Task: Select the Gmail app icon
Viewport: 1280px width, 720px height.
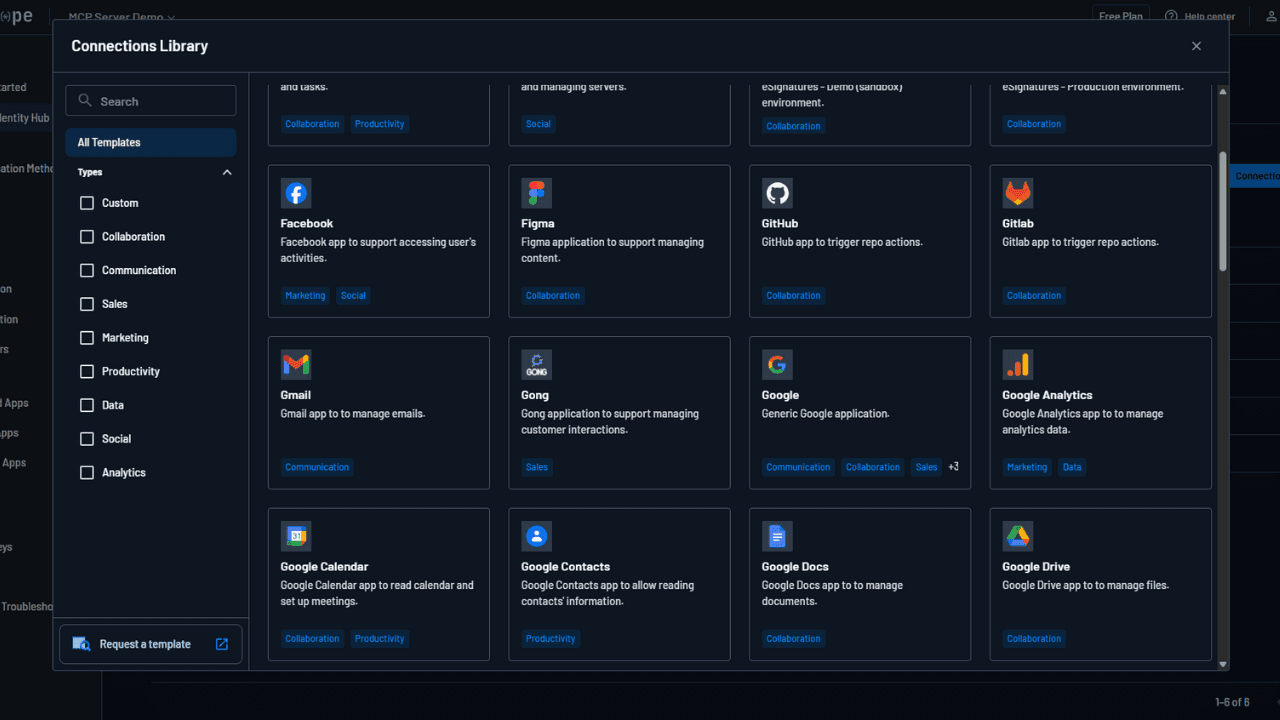Action: 295,364
